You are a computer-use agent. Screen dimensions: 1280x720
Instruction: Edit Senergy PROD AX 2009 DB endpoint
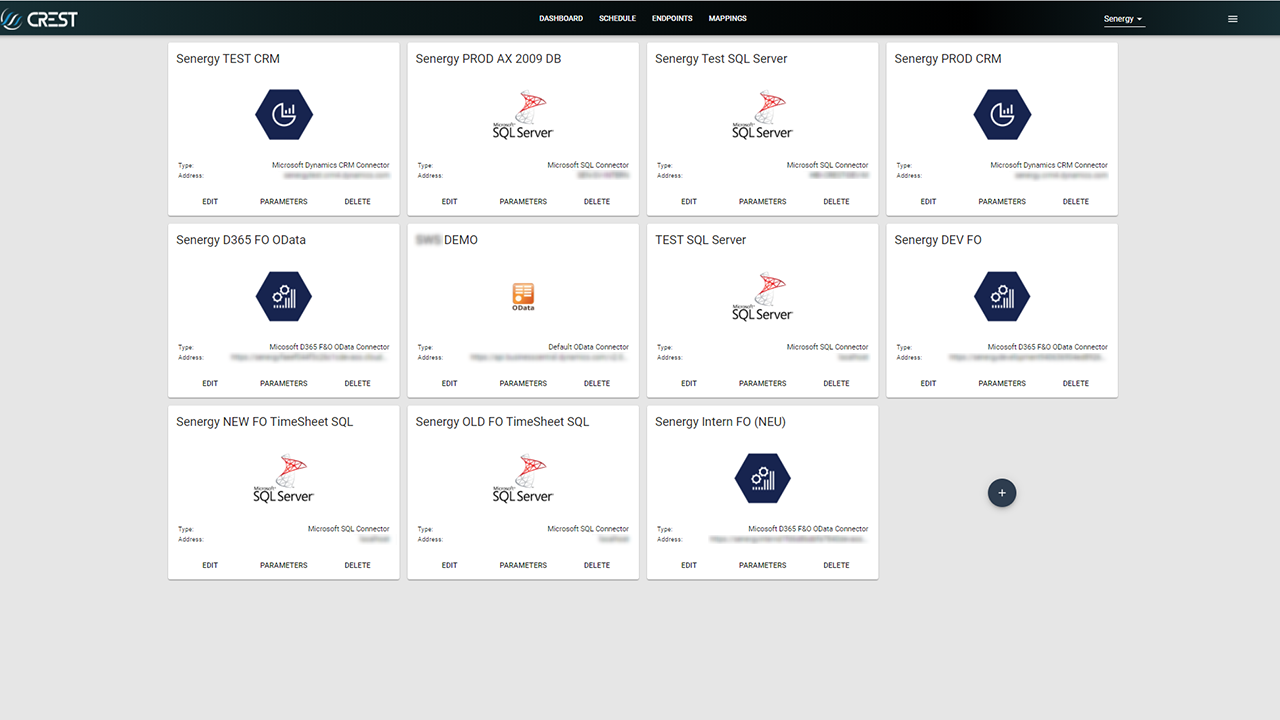click(x=449, y=201)
